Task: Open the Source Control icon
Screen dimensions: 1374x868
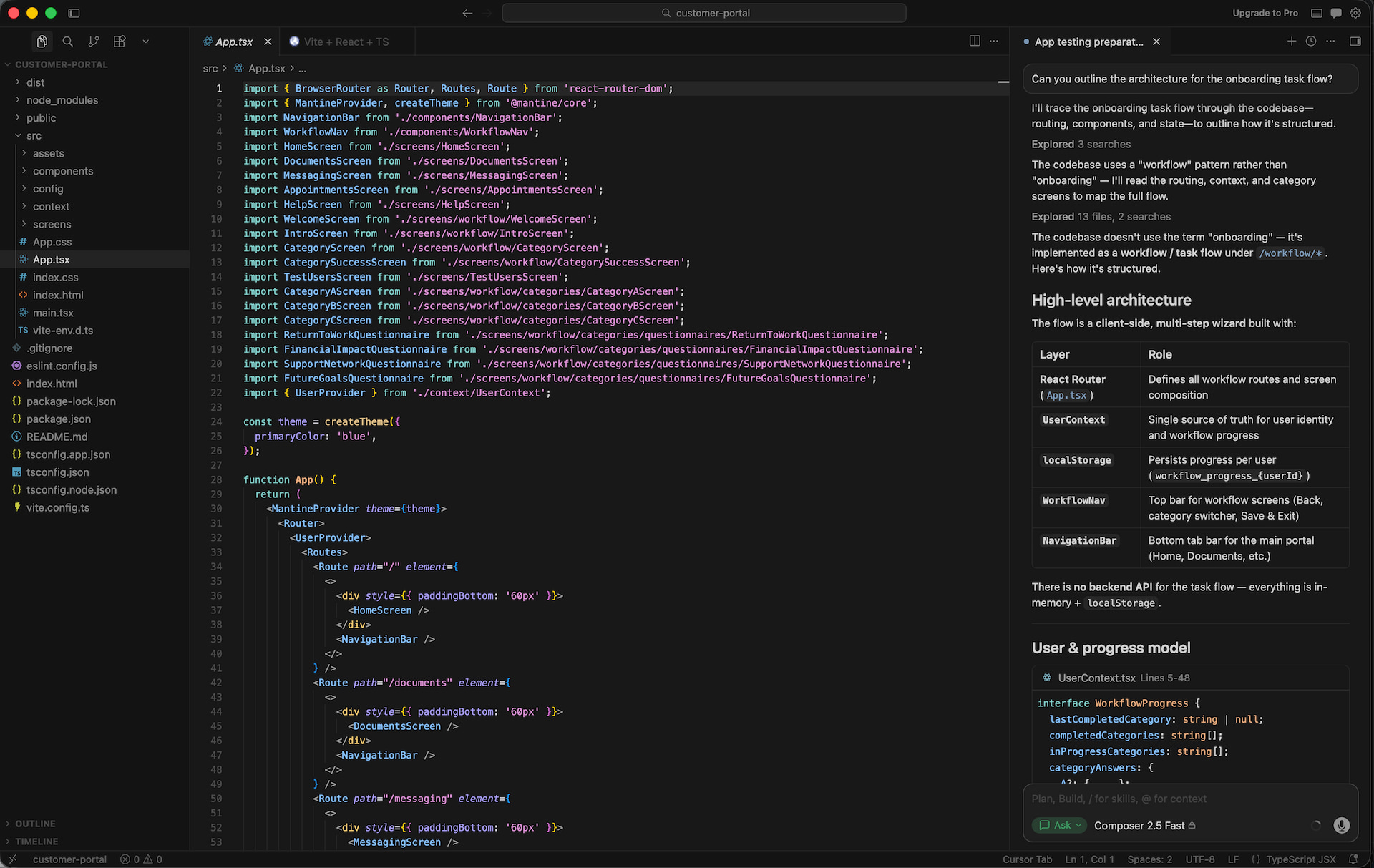Action: (x=94, y=42)
